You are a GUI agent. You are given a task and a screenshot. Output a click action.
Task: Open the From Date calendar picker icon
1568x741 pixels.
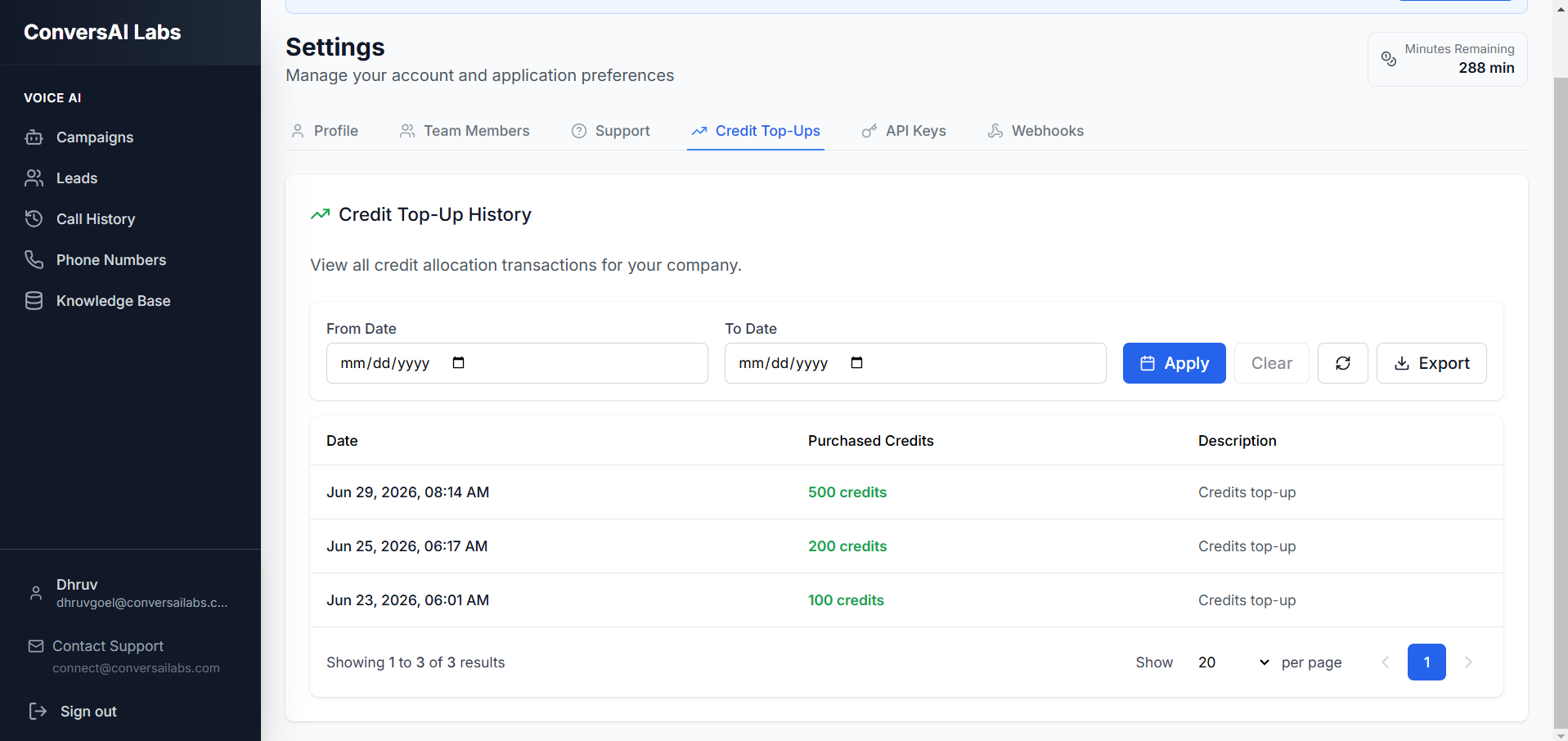pyautogui.click(x=458, y=362)
